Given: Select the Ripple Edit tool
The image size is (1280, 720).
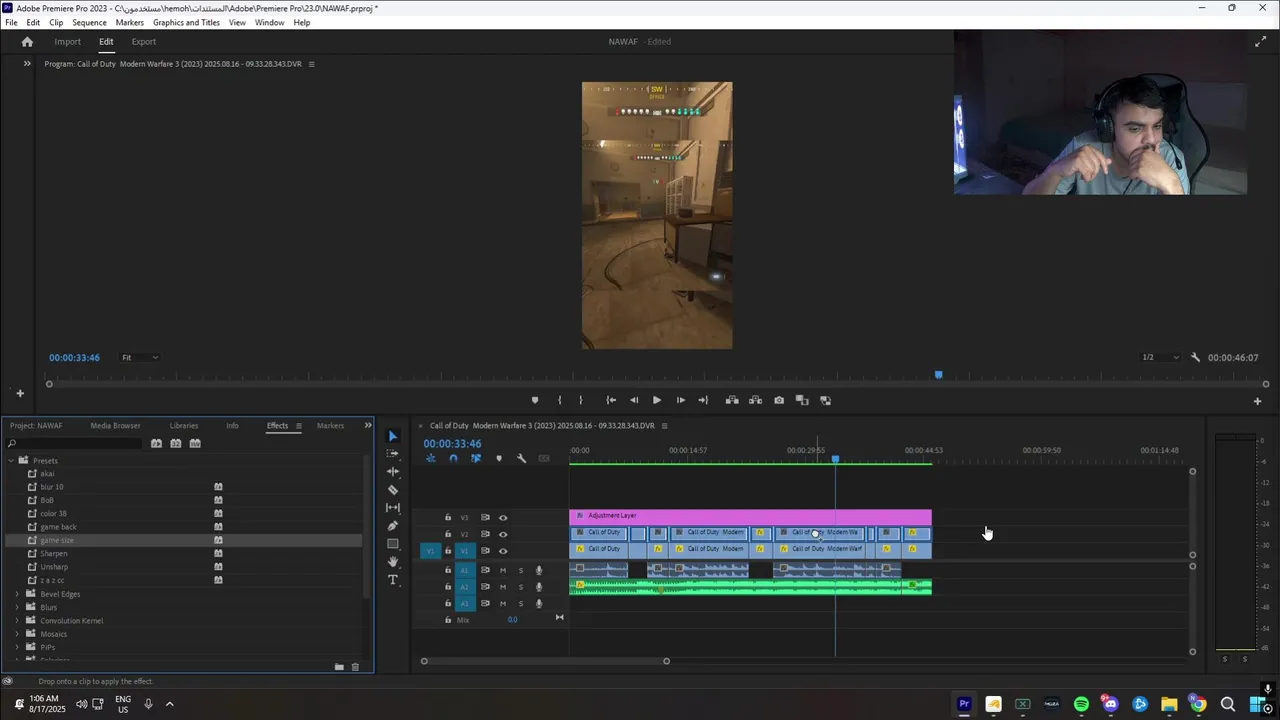Looking at the screenshot, I should pyautogui.click(x=393, y=472).
